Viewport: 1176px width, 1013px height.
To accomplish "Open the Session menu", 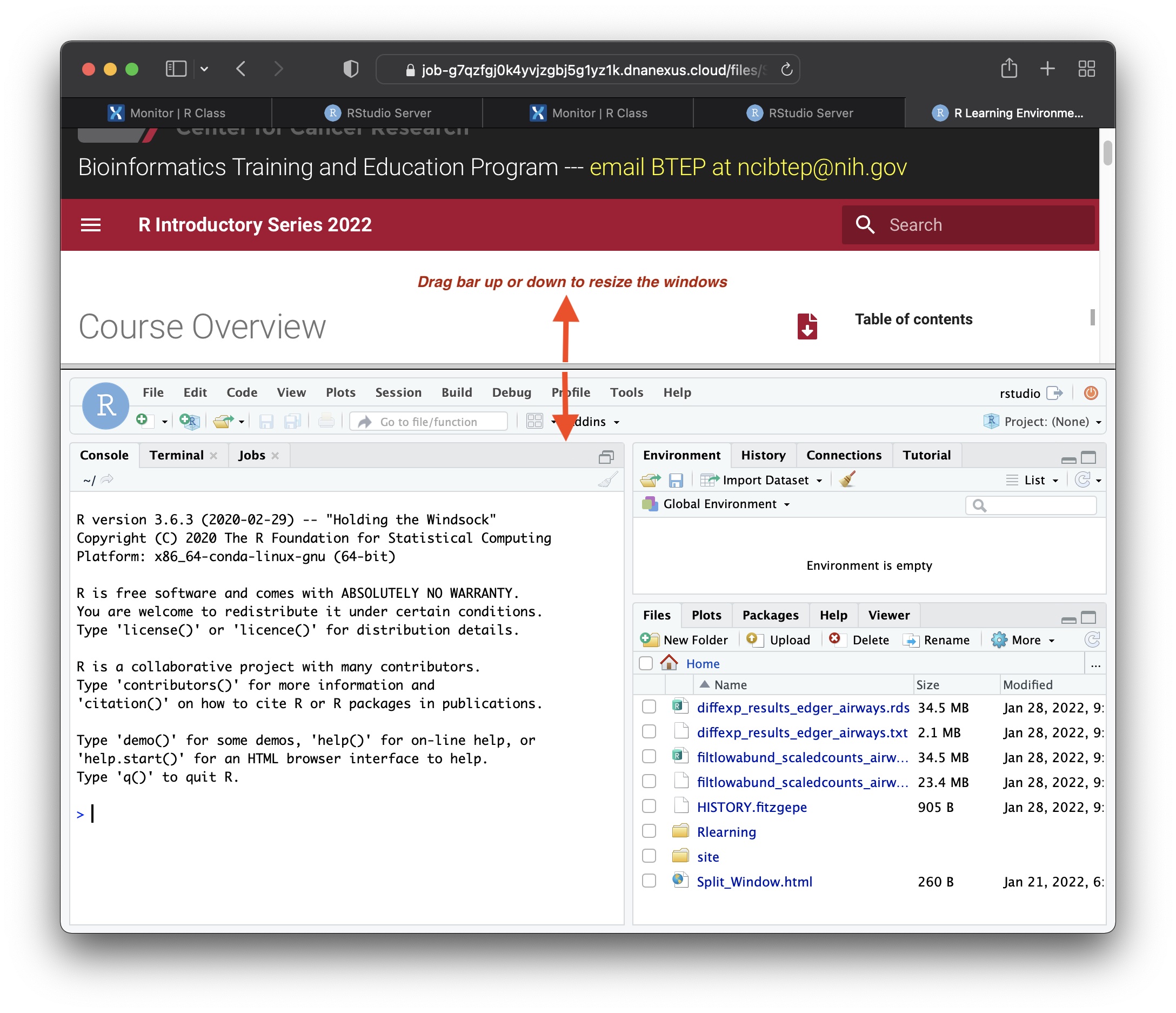I will coord(398,392).
